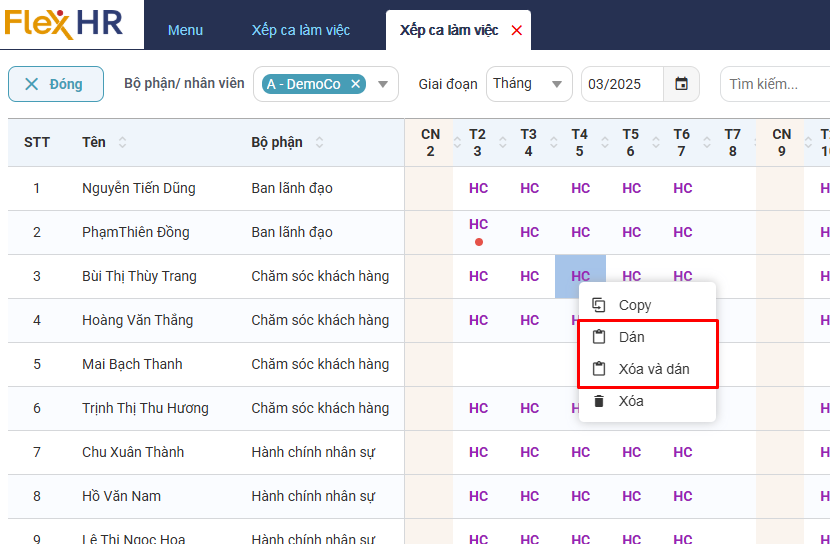Image resolution: width=830 pixels, height=544 pixels.
Task: Click the Dán clipboard icon
Action: (599, 337)
